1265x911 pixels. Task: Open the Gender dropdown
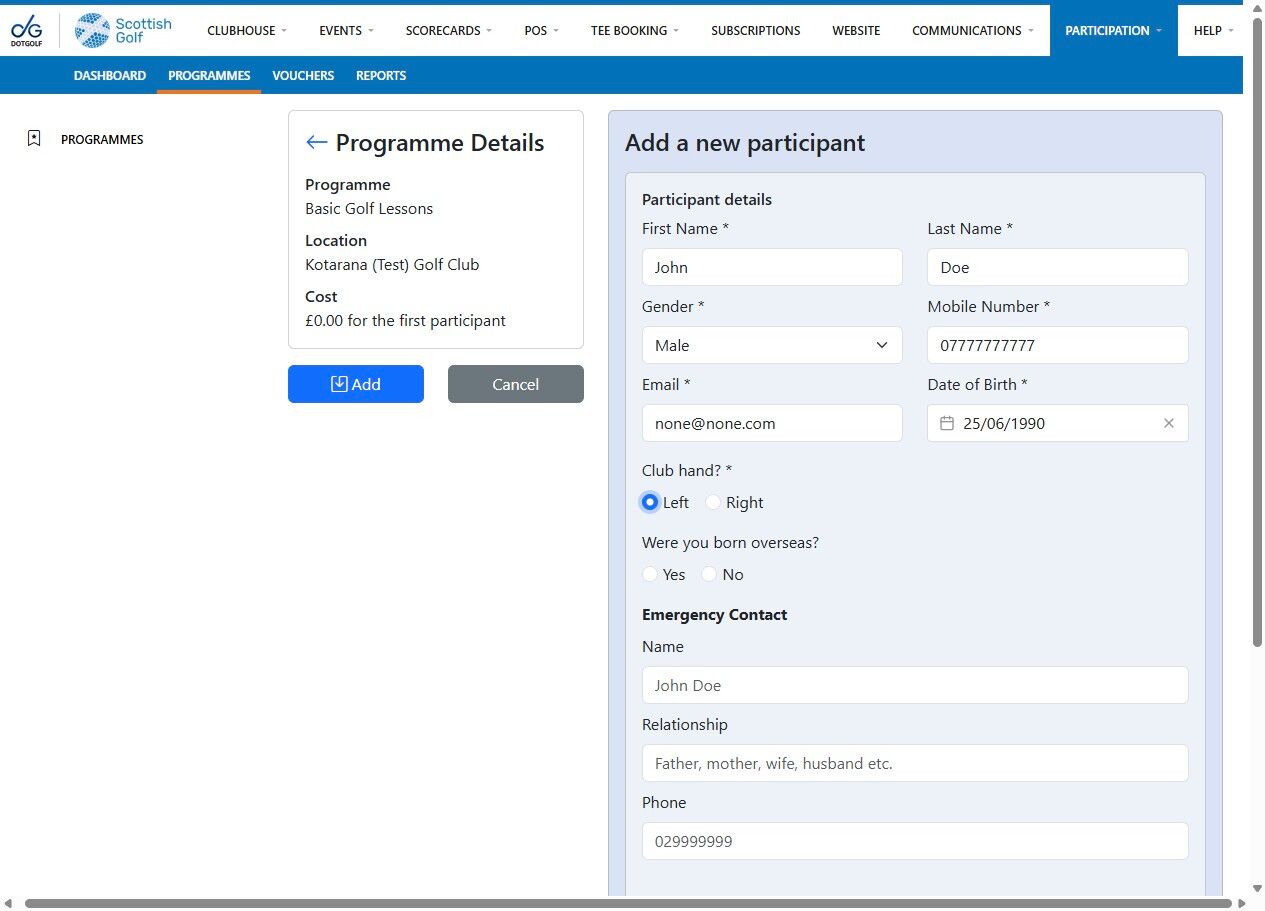[x=772, y=345]
